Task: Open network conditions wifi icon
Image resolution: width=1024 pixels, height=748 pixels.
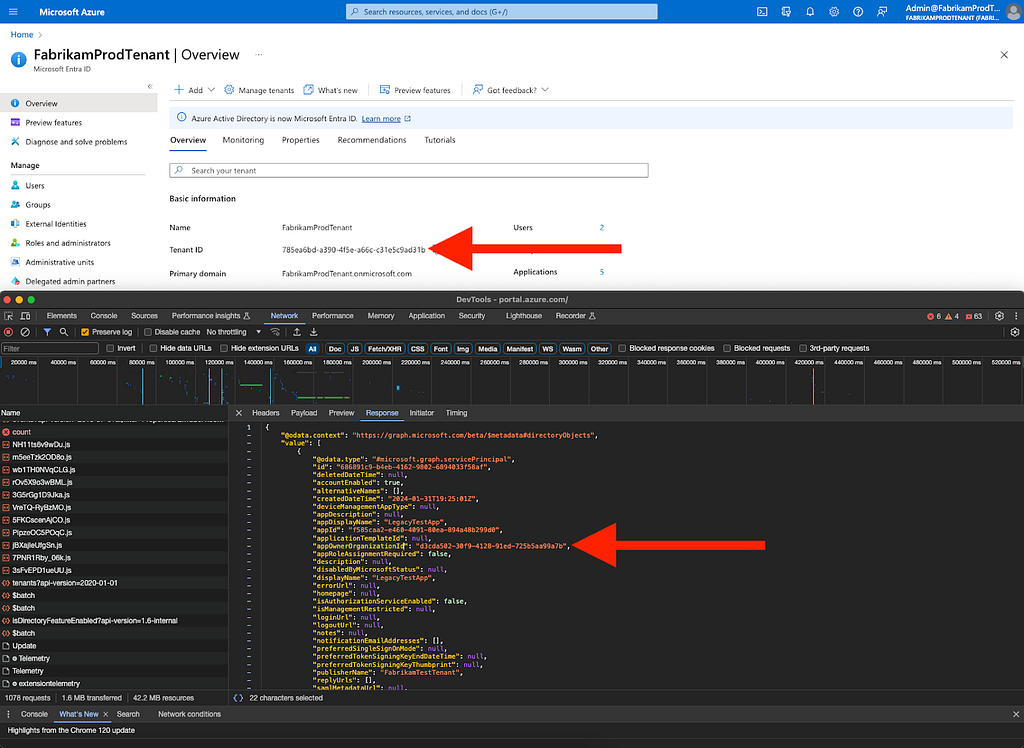Action: tap(275, 333)
